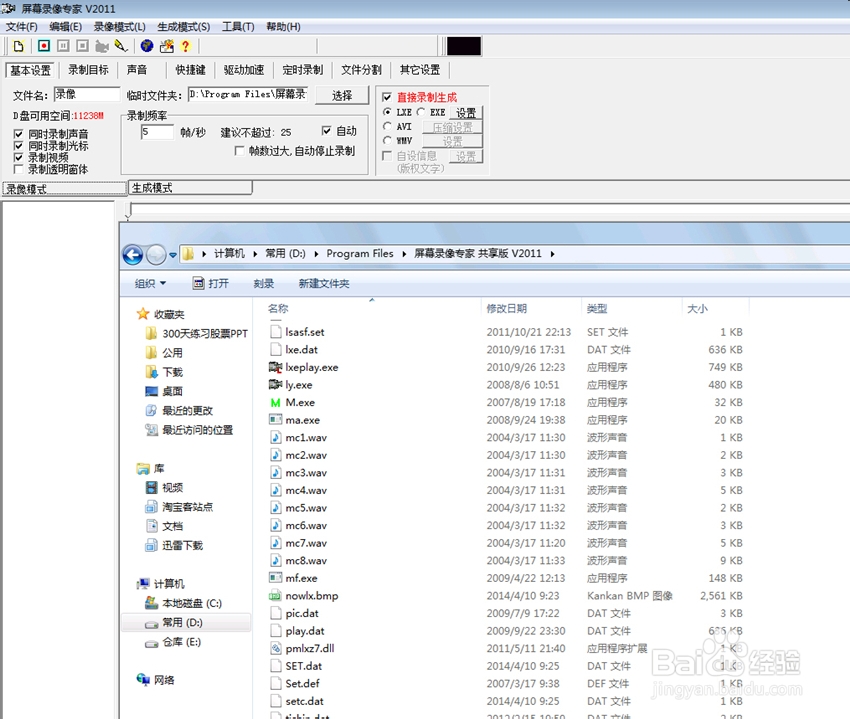
Task: Toggle the 同时录制光标 checkbox
Action: pyautogui.click(x=18, y=146)
